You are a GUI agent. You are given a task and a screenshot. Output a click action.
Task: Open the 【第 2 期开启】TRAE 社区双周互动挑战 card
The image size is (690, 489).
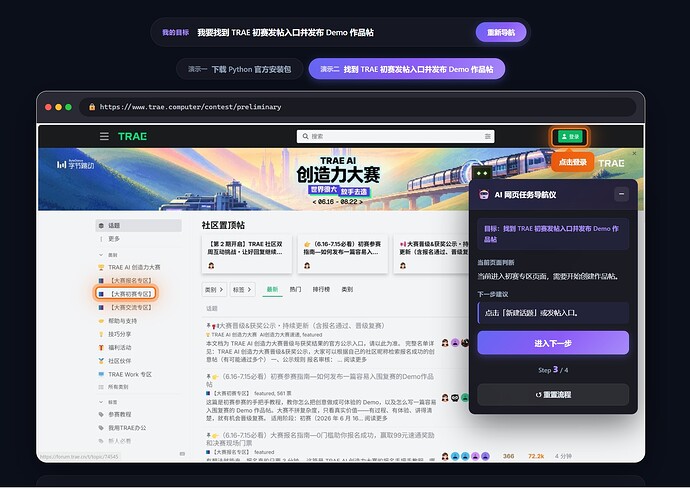246,254
